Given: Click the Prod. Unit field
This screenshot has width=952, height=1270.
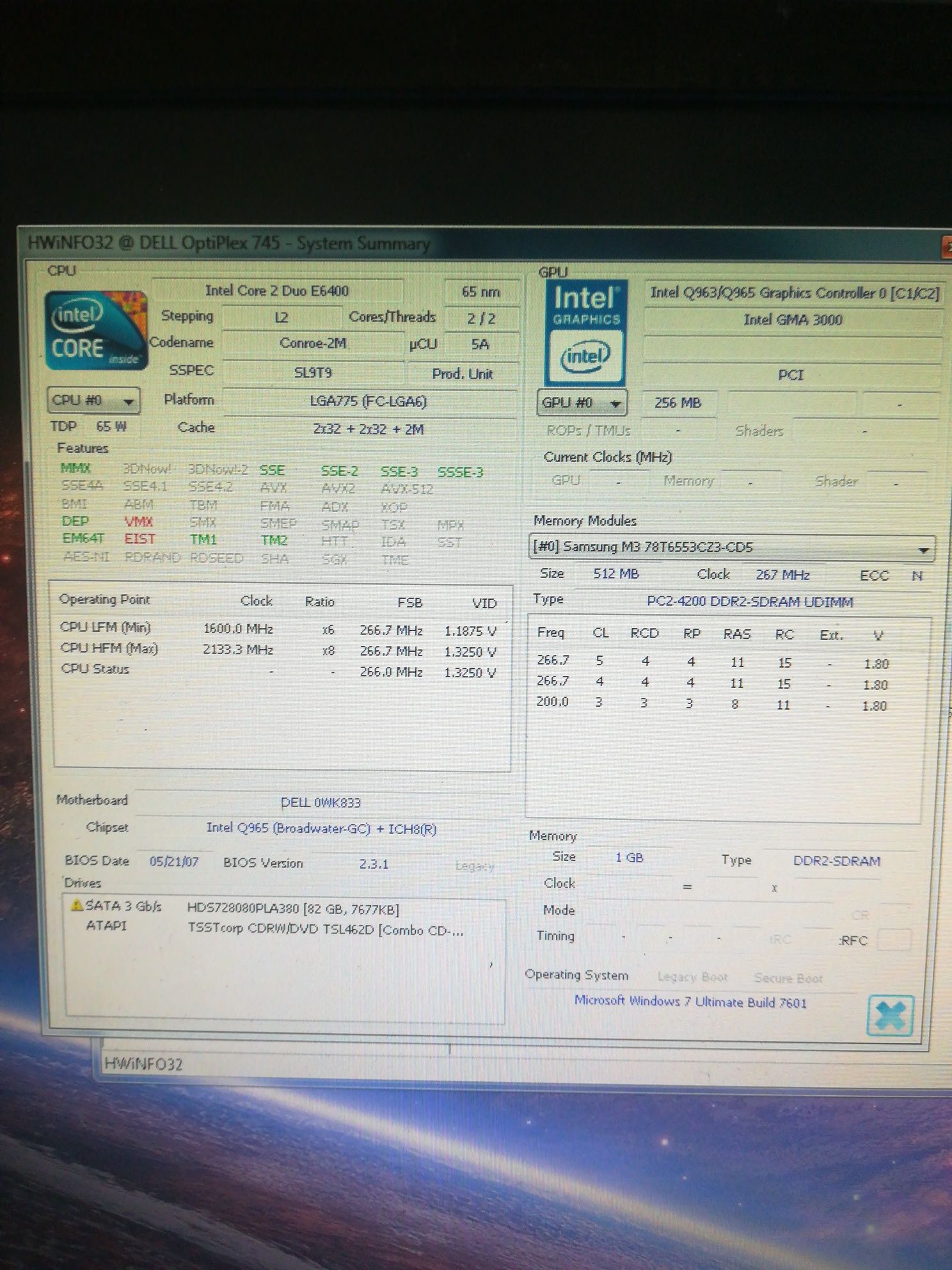Looking at the screenshot, I should 463,374.
